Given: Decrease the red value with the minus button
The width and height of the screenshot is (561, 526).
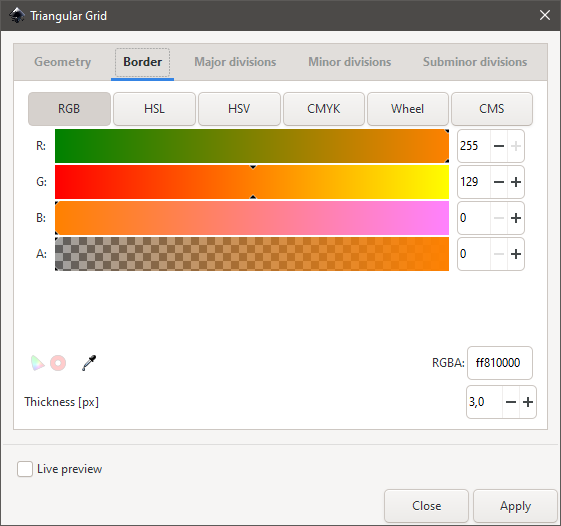Looking at the screenshot, I should (499, 146).
